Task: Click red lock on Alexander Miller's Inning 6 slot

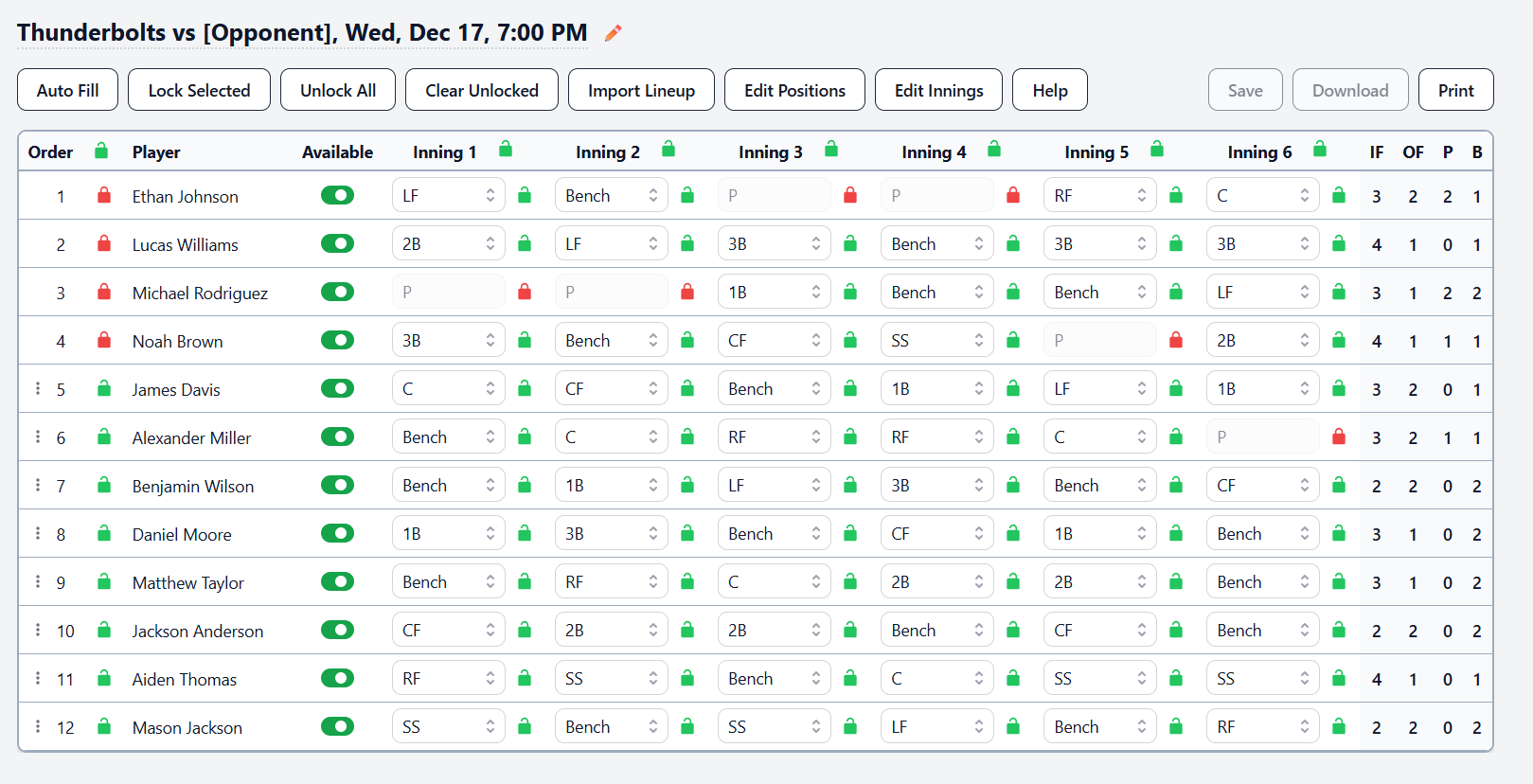Action: pos(1339,437)
